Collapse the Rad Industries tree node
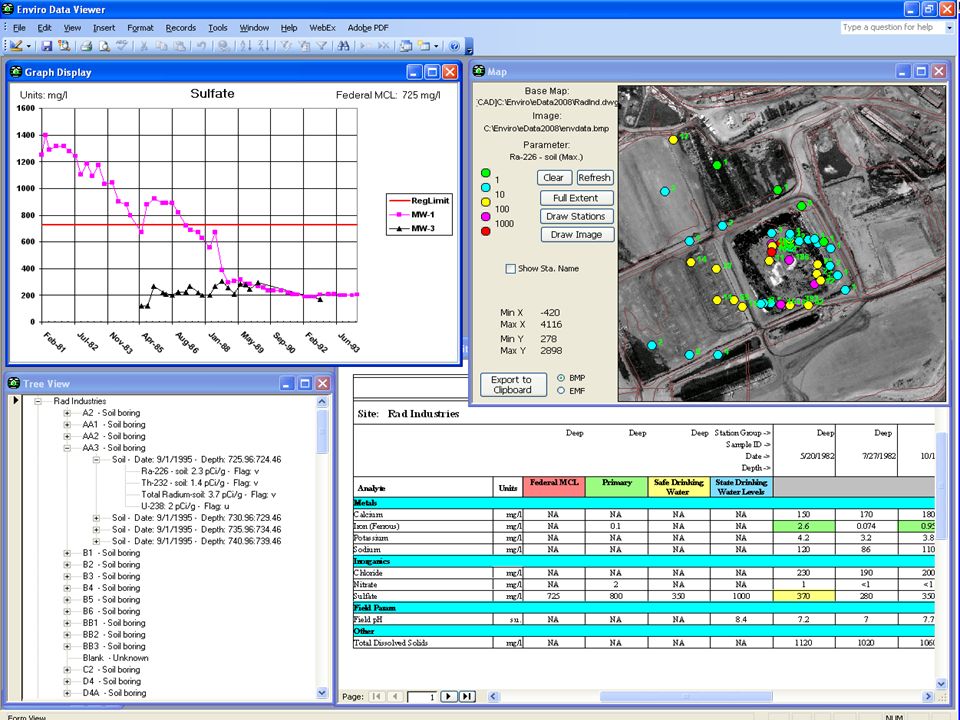Viewport: 960px width, 720px height. point(38,402)
